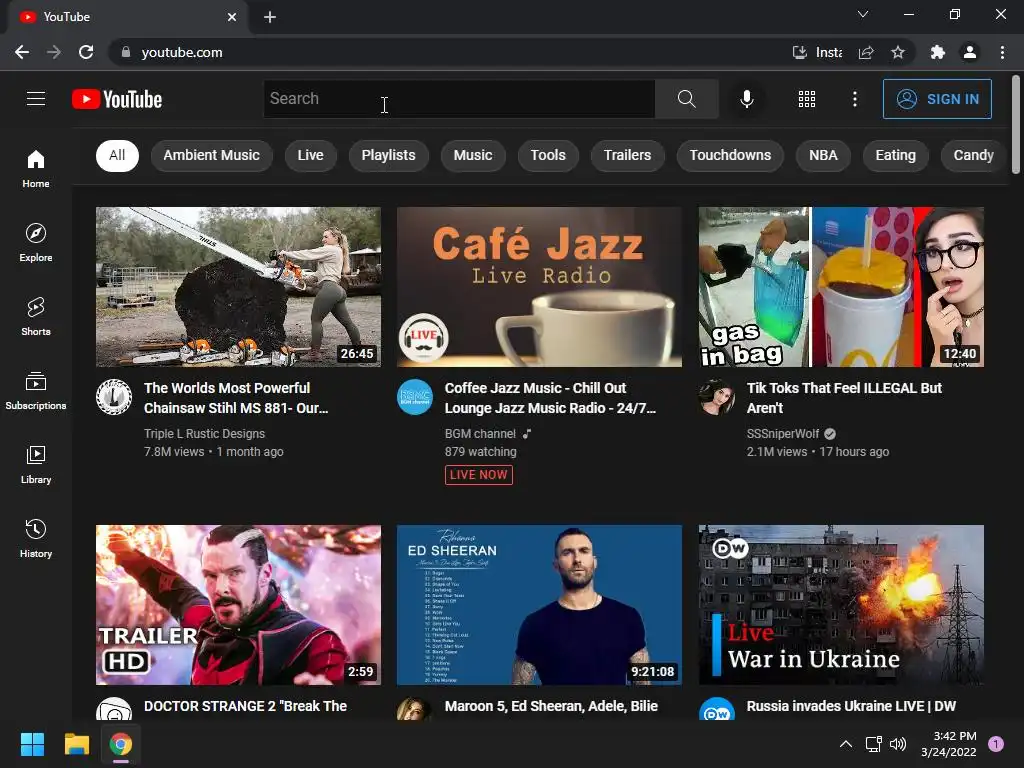This screenshot has height=768, width=1024.
Task: Click the YouTube logo
Action: [x=117, y=99]
